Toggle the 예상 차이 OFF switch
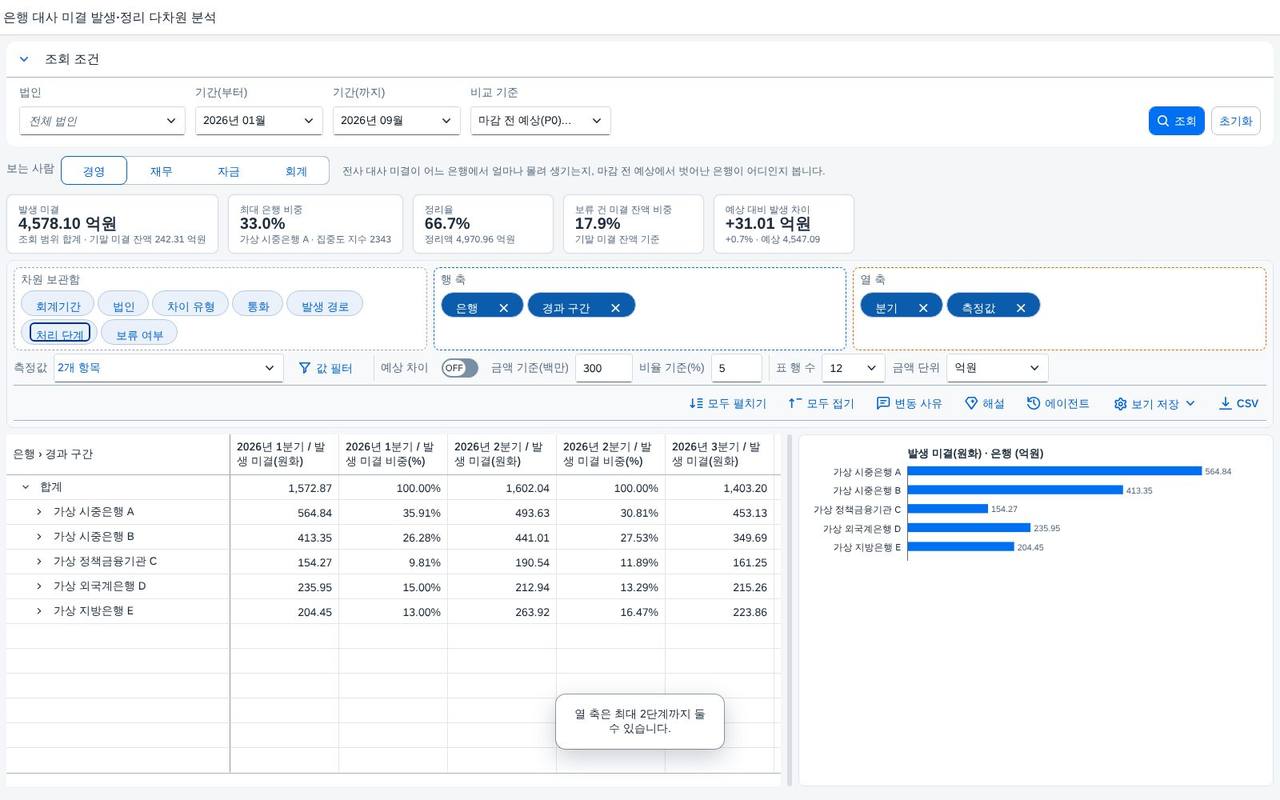 point(460,368)
